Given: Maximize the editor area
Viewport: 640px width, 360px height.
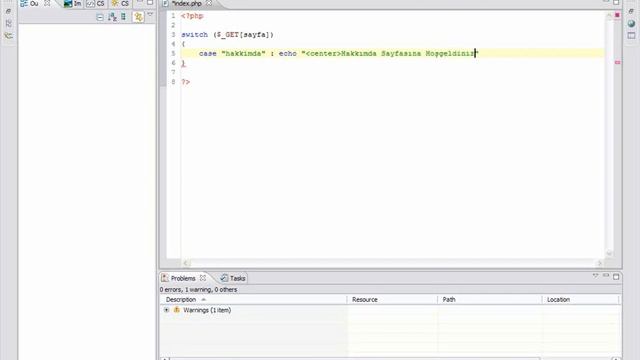Looking at the screenshot, I should [616, 2].
